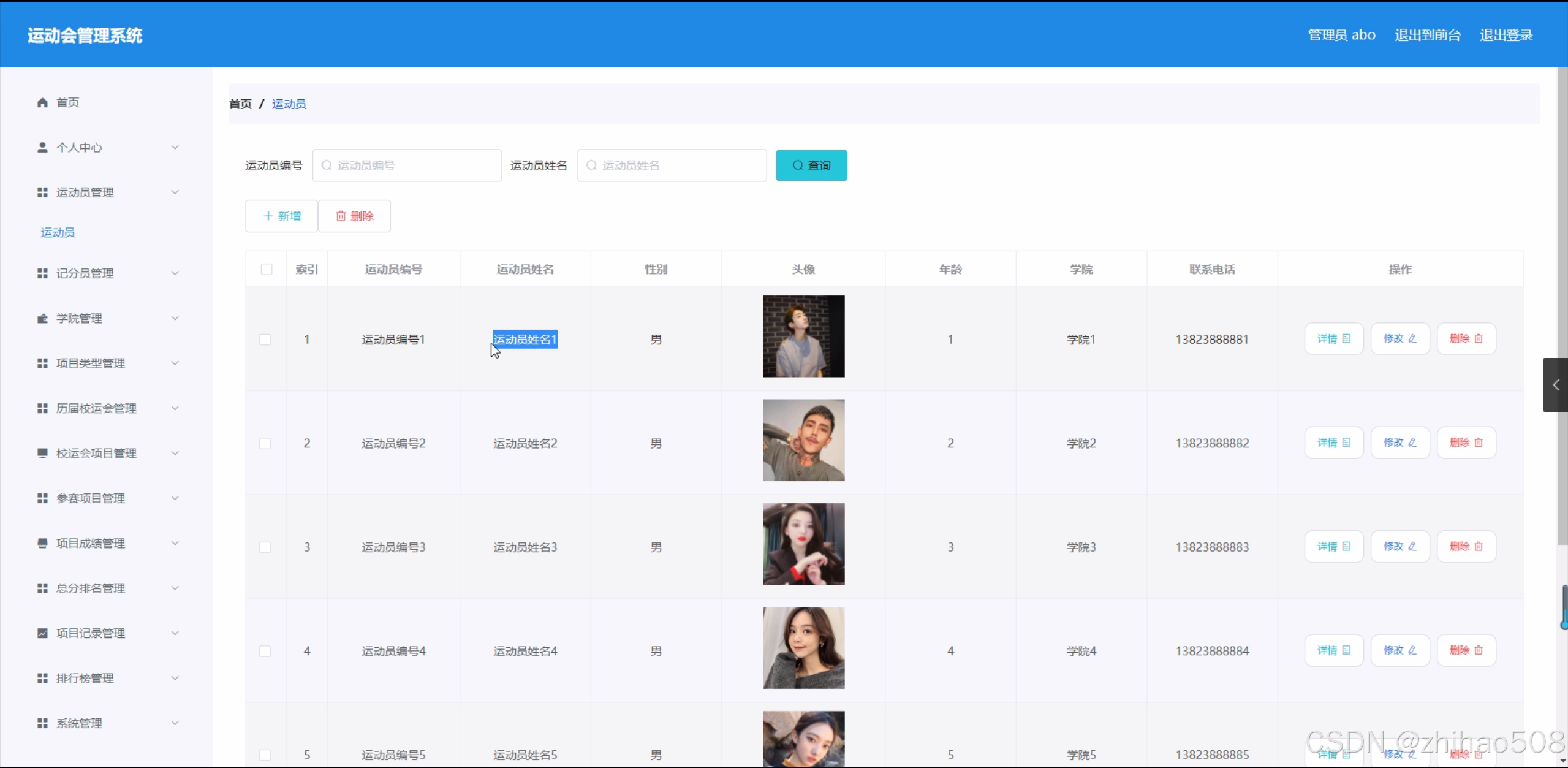This screenshot has height=768, width=1568.
Task: Open the 运动员 submenu item
Action: [58, 233]
